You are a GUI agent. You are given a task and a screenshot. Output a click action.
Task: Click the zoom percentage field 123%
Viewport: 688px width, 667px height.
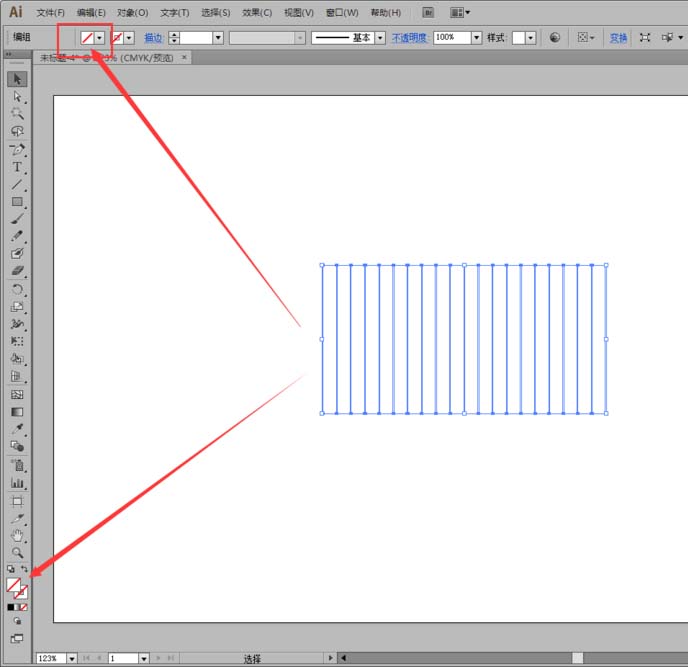pos(51,658)
